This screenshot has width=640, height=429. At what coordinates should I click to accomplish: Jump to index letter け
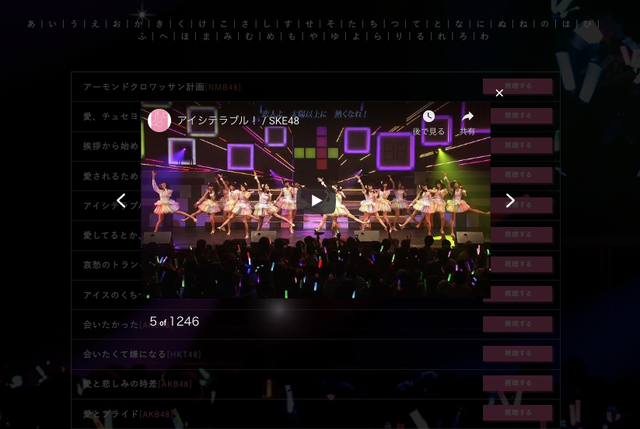[202, 24]
